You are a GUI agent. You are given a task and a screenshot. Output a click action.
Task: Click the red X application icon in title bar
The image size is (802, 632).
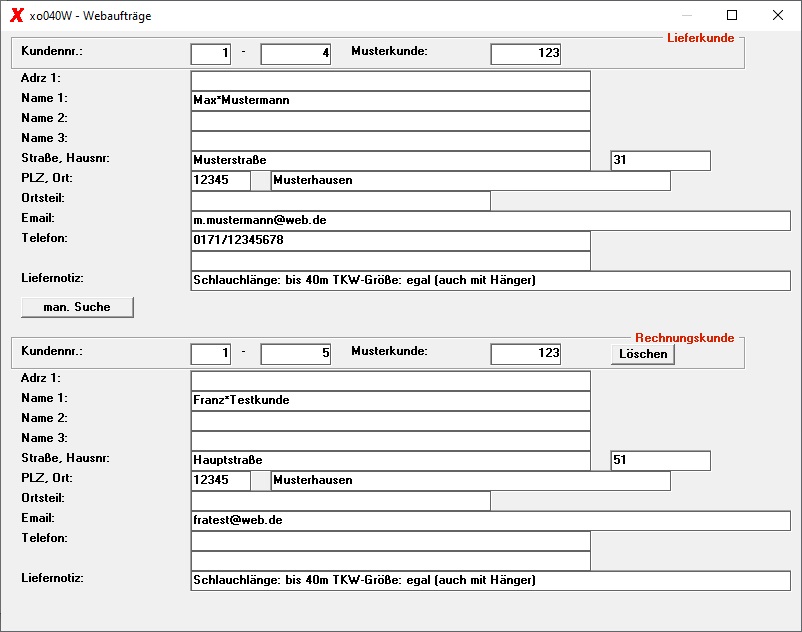(16, 15)
